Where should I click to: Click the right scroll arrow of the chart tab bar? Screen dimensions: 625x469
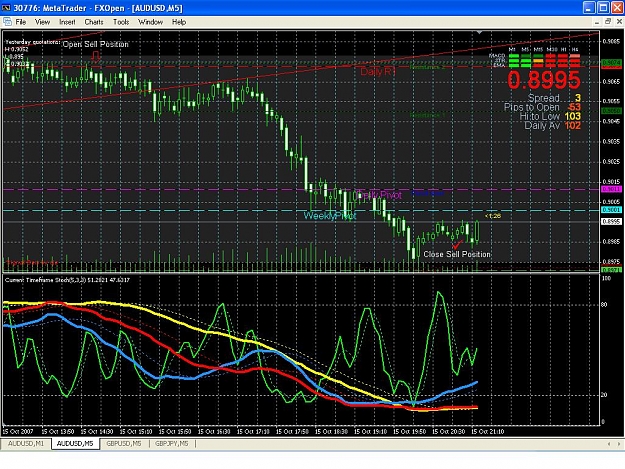pos(620,443)
